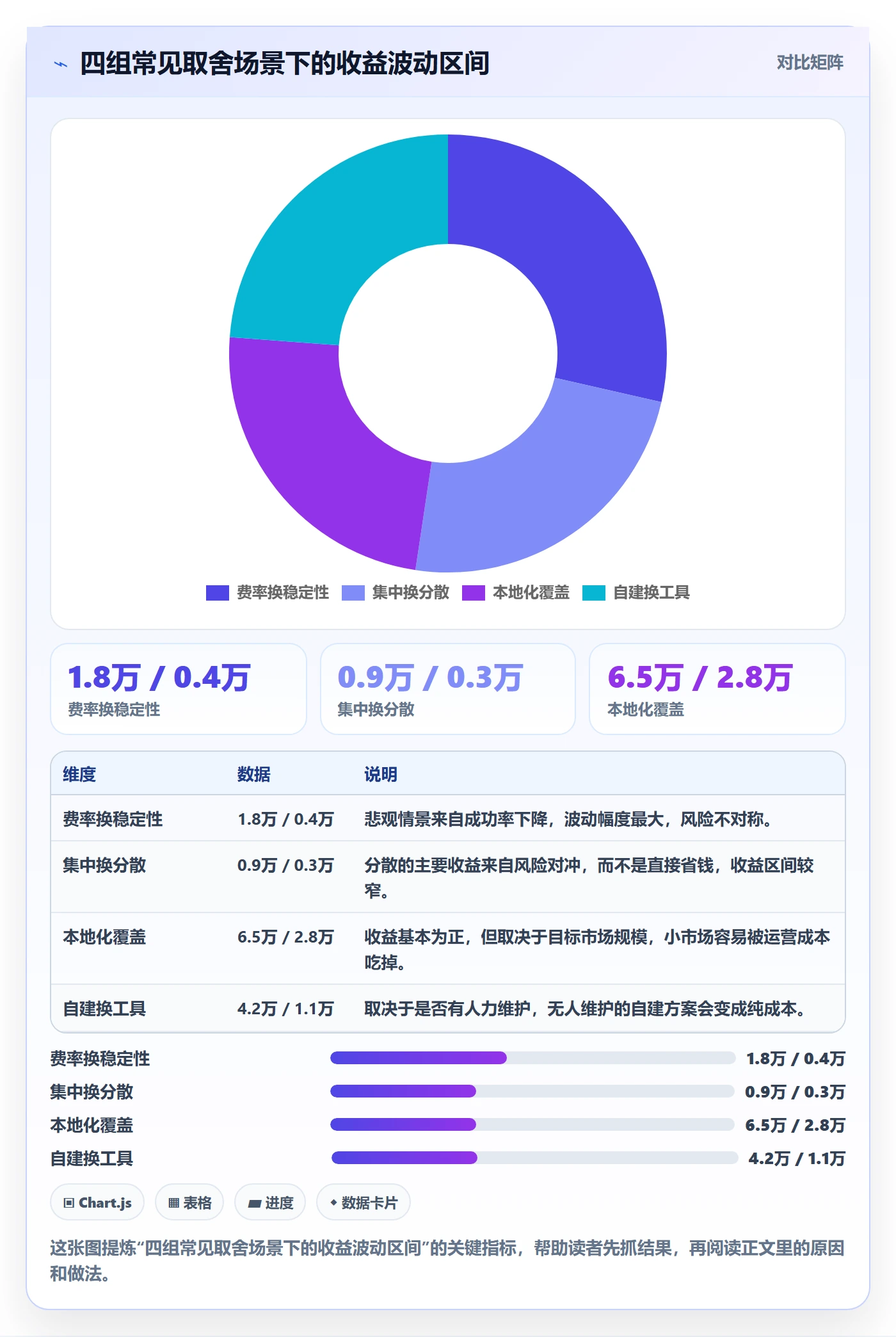Click table value 6.5万 / 2.8万
The height and width of the screenshot is (1337, 896).
(285, 937)
